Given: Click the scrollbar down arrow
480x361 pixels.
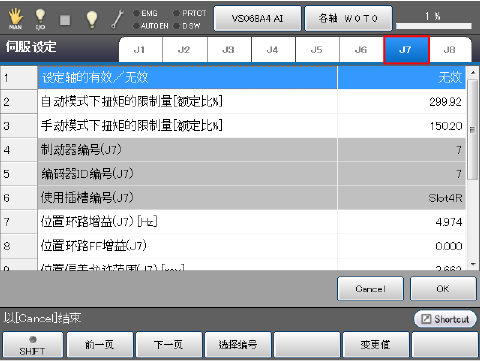Looking at the screenshot, I should [x=473, y=264].
